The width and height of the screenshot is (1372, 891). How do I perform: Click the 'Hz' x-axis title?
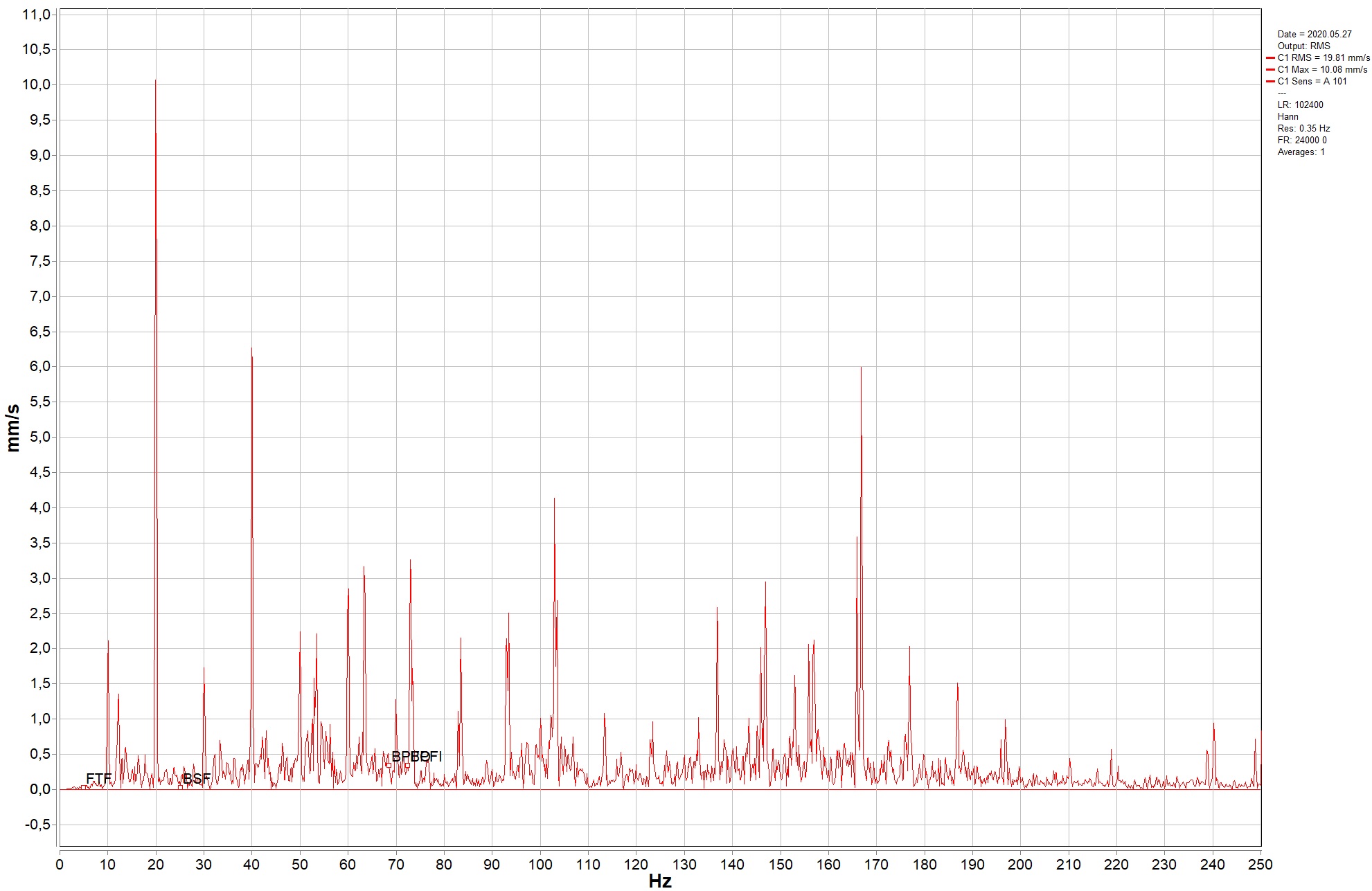(660, 881)
